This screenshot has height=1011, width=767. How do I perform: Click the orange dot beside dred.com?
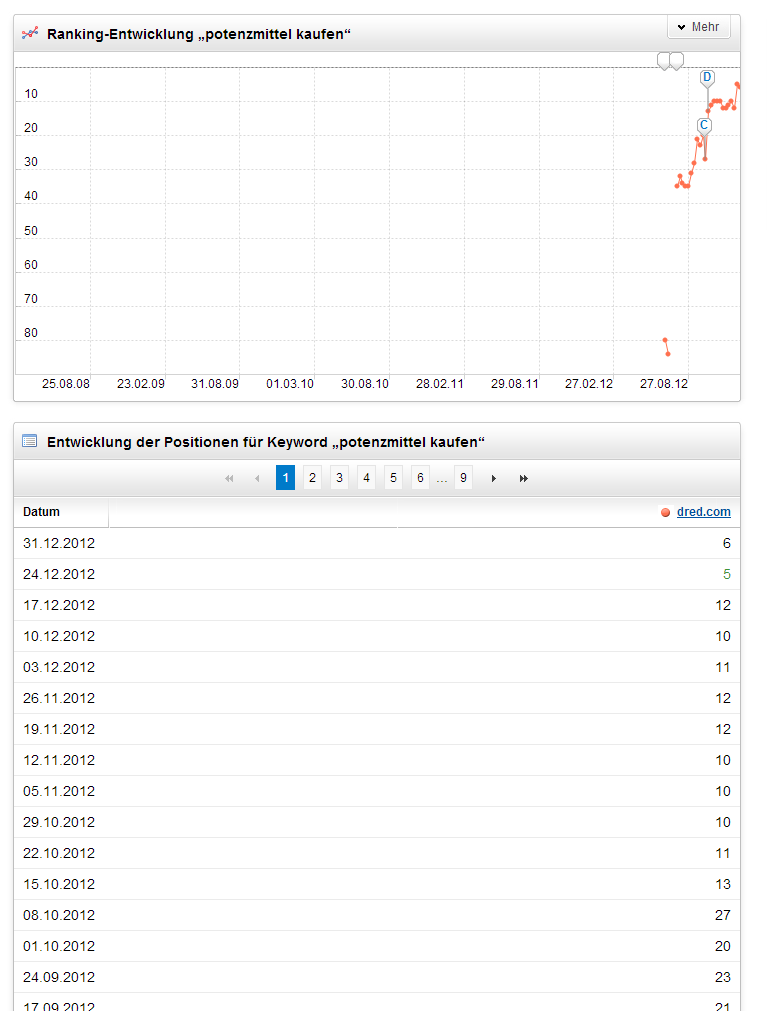coord(665,513)
